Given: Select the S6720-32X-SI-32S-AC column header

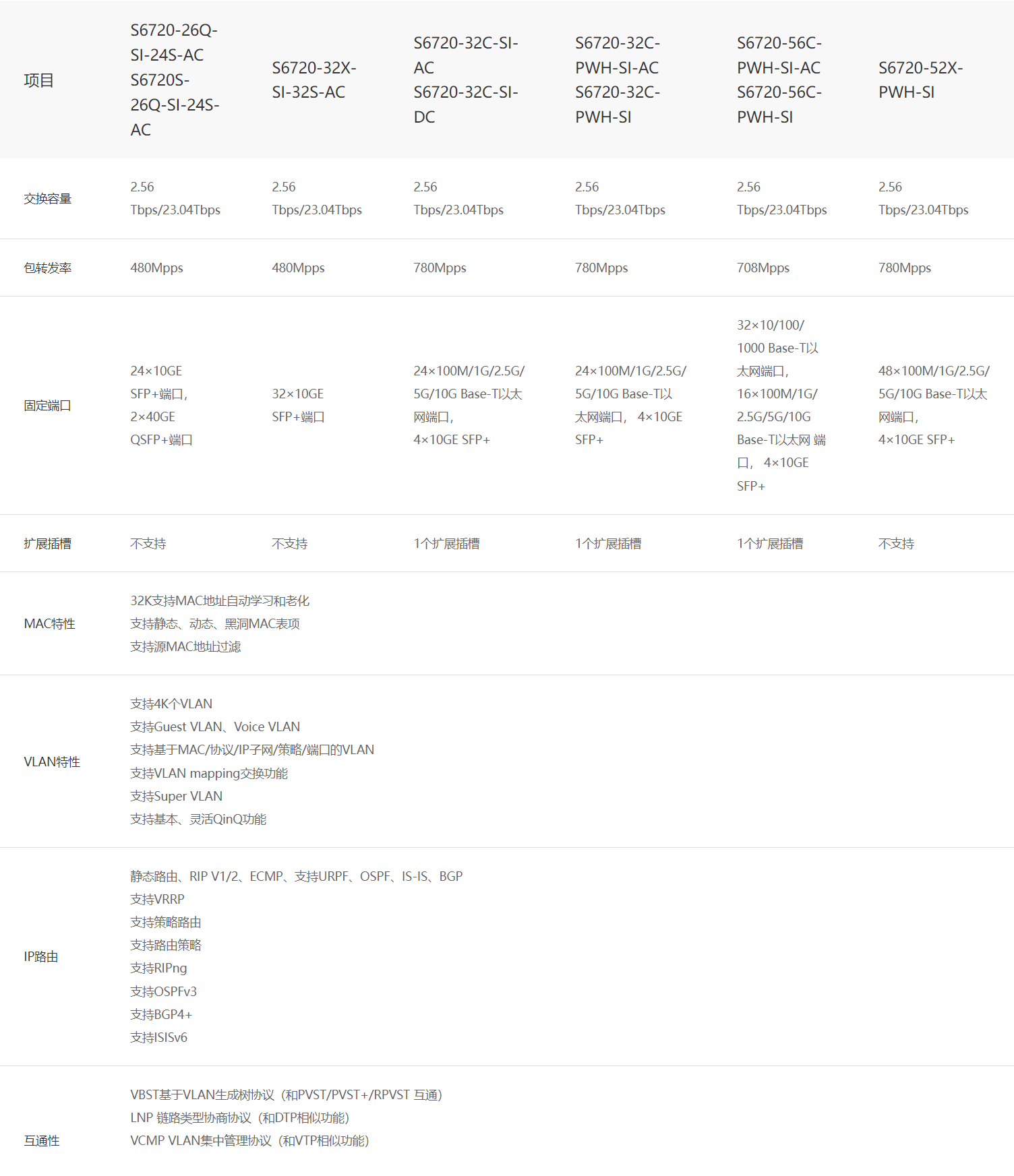Looking at the screenshot, I should point(314,80).
